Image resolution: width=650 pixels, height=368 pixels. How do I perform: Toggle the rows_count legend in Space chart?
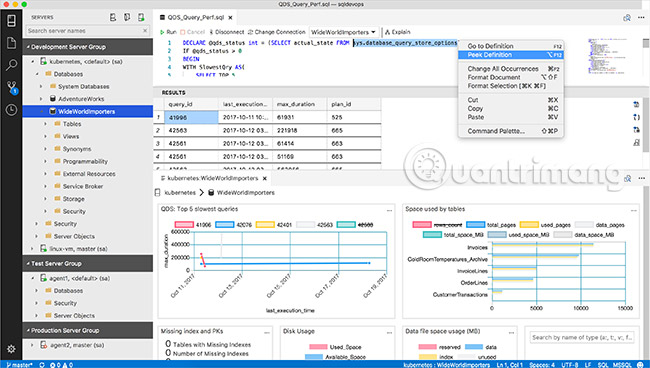pos(437,225)
